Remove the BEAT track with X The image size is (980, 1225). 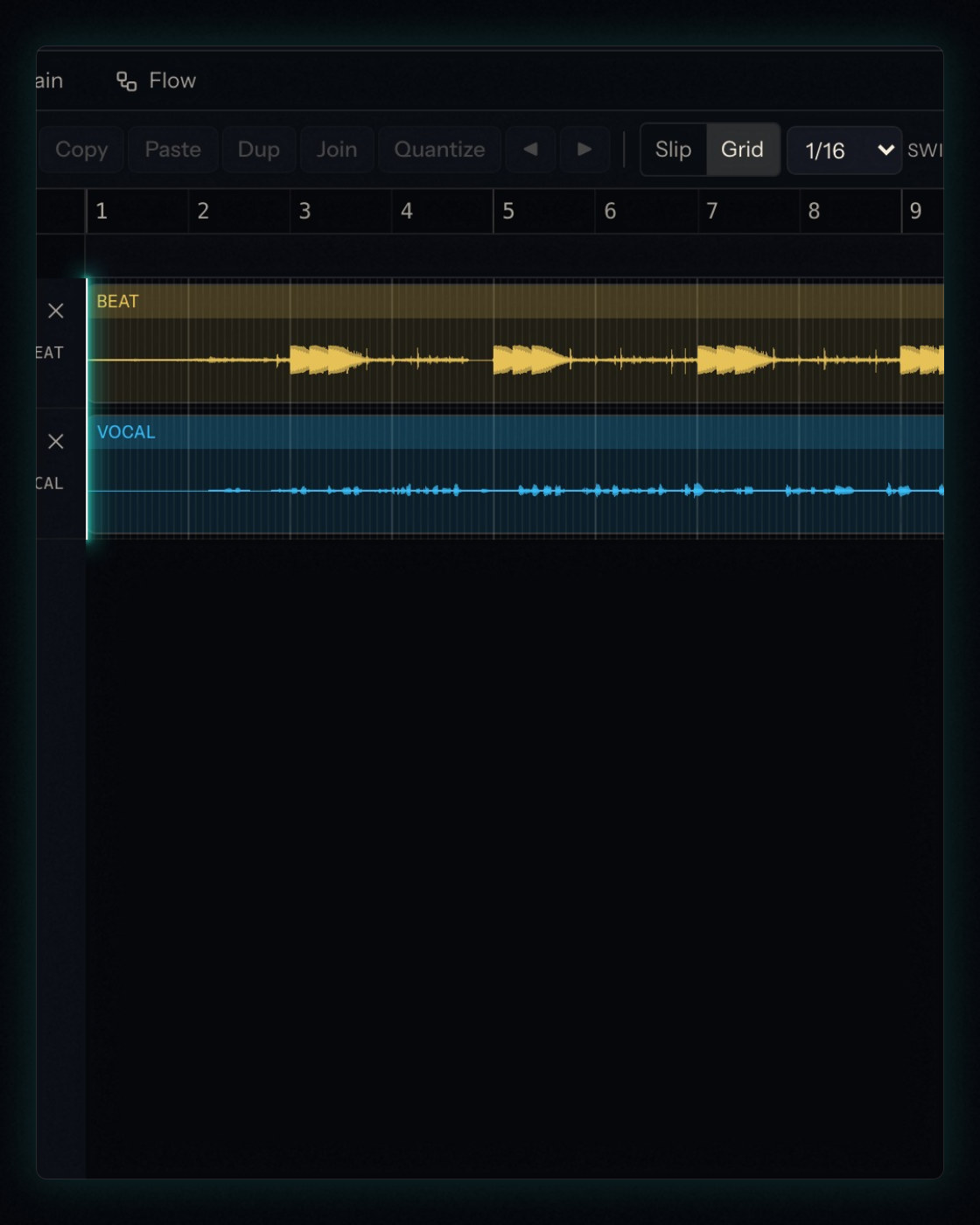[x=56, y=311]
